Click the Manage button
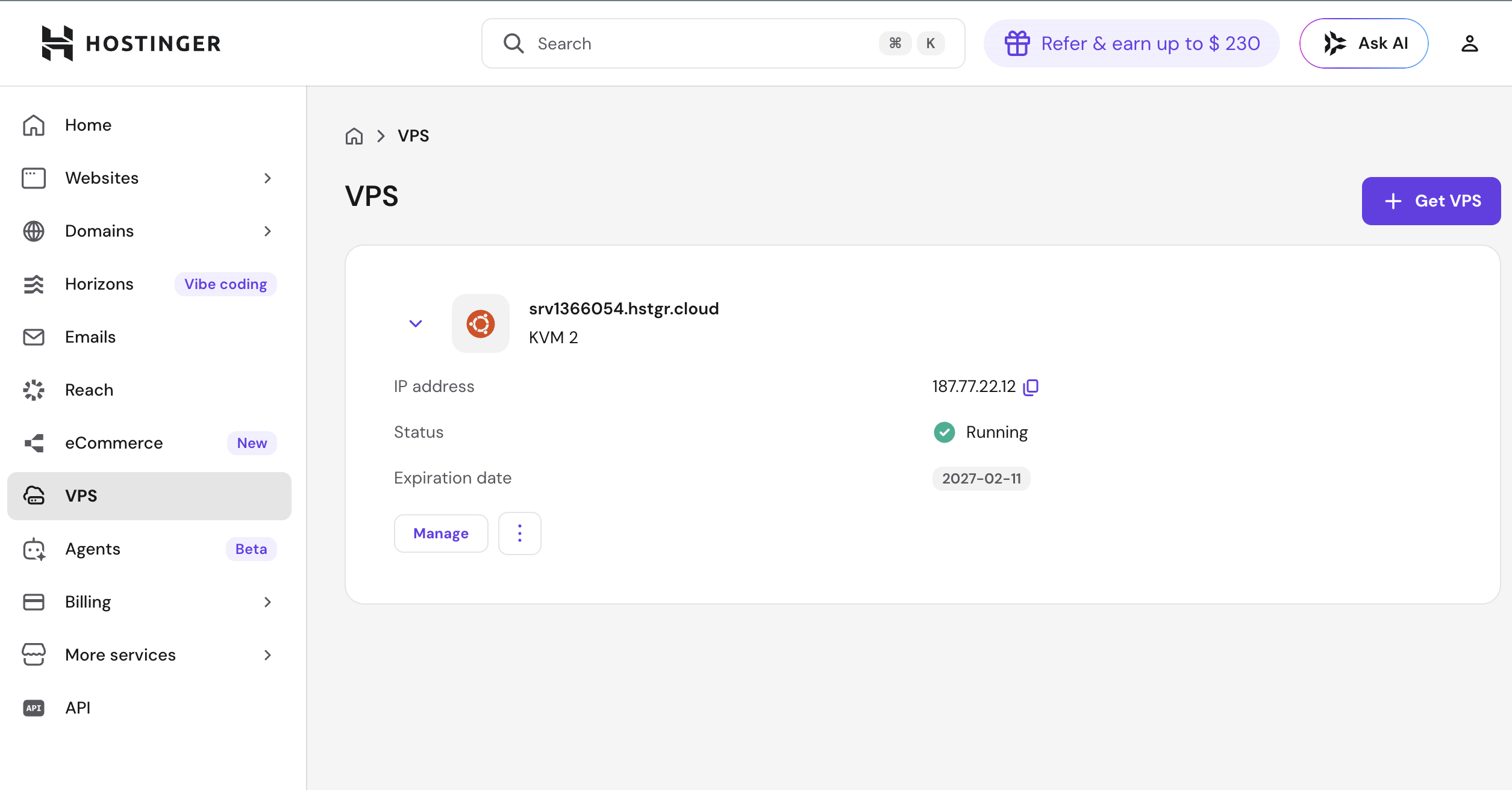The image size is (1512, 790). (441, 533)
